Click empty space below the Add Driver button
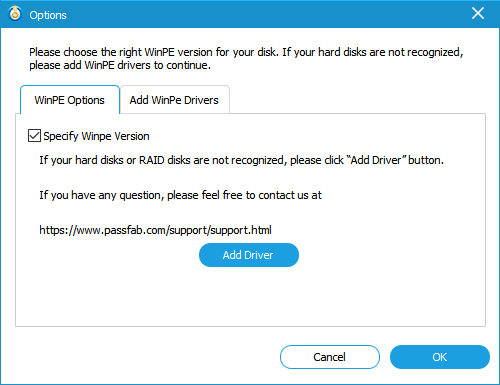Viewport: 500px width, 385px height. (x=249, y=297)
